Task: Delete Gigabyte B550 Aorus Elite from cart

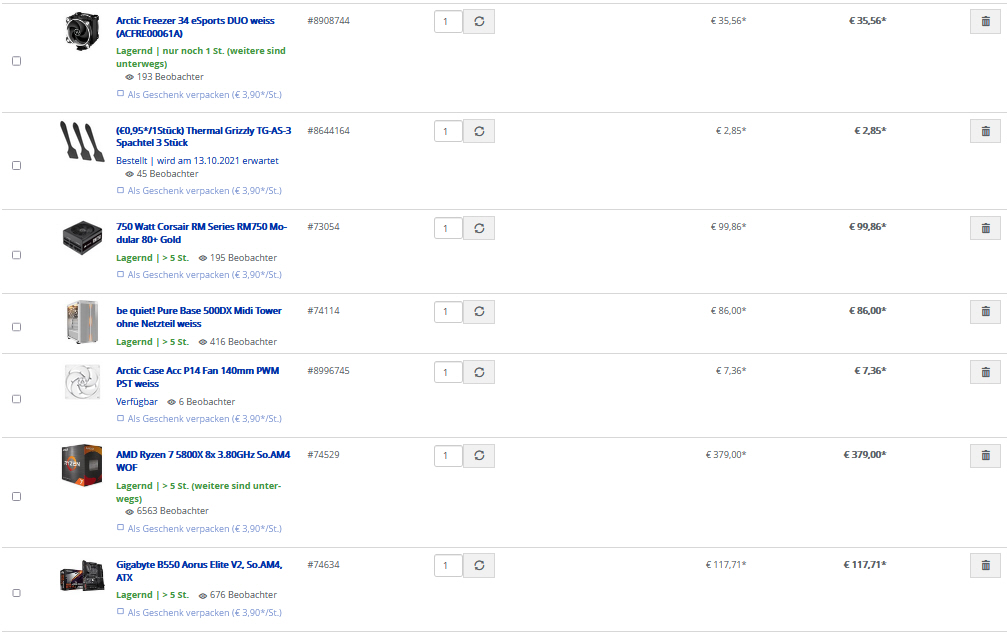Action: (985, 565)
